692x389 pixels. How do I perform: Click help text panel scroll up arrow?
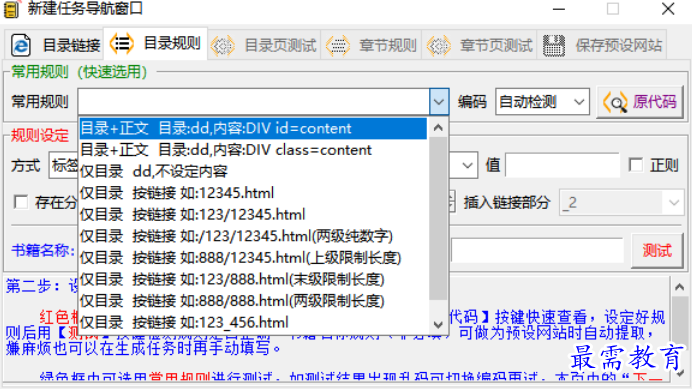[680, 287]
